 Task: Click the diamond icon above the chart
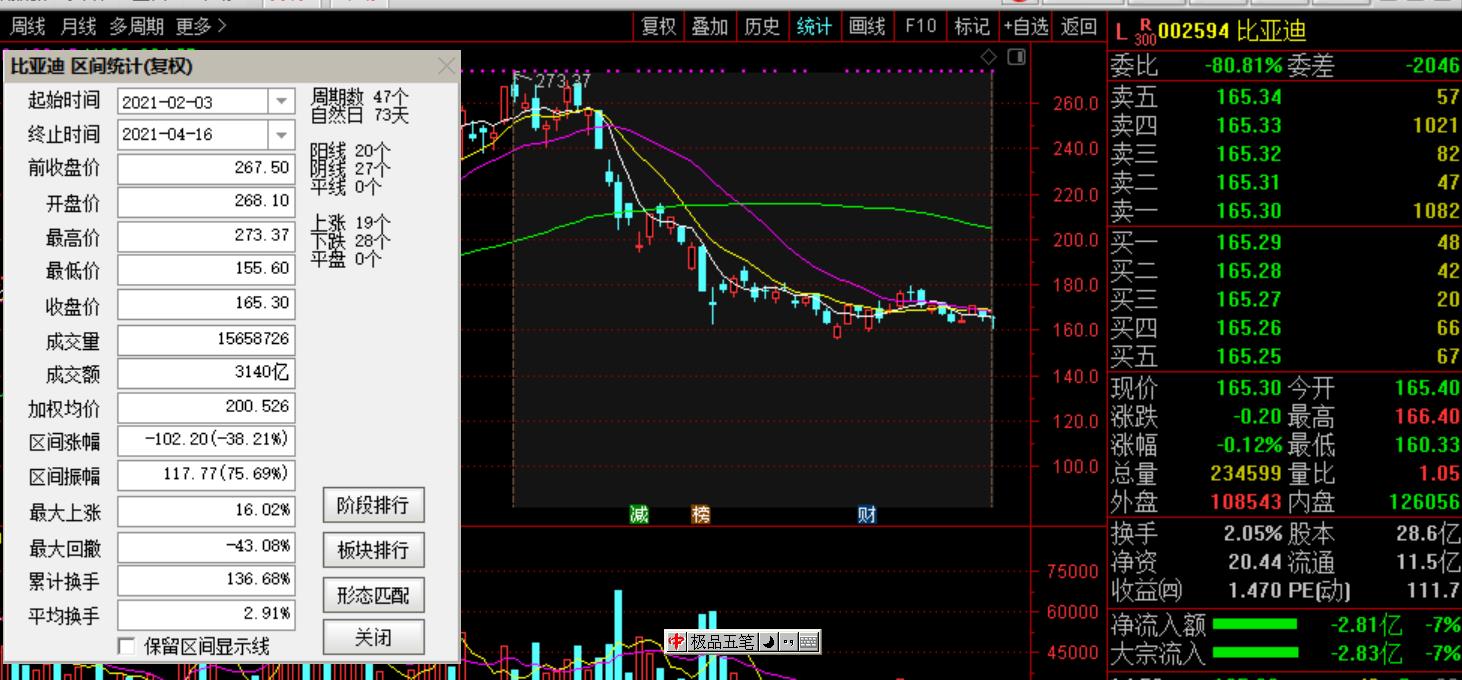pos(989,58)
